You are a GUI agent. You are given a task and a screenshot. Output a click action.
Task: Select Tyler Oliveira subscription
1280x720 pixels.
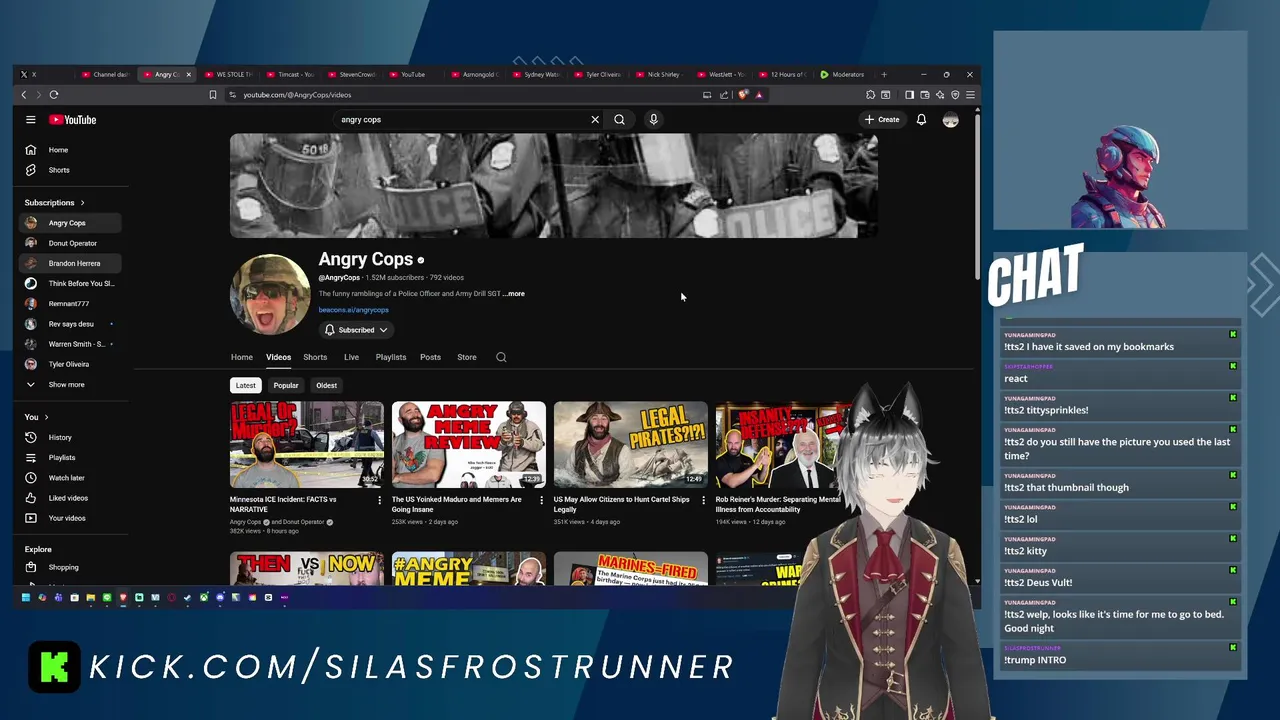(70, 364)
